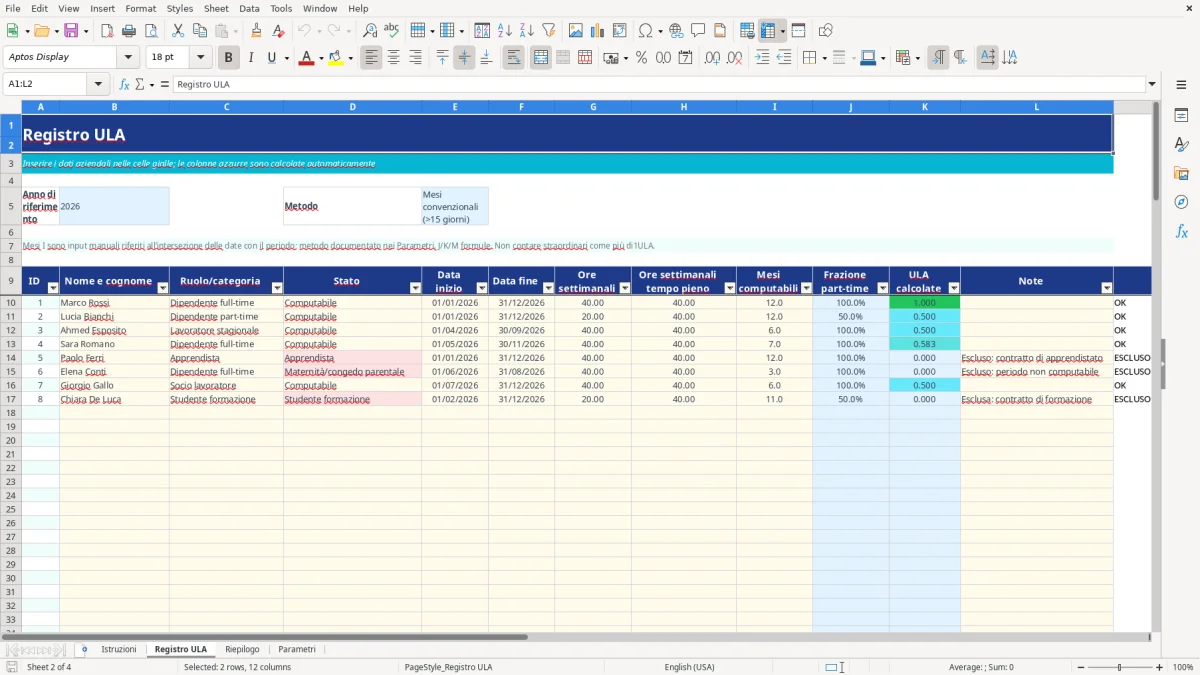Screen dimensions: 1200x675
Task: Toggle AutoFilter funnel button
Action: (548, 31)
